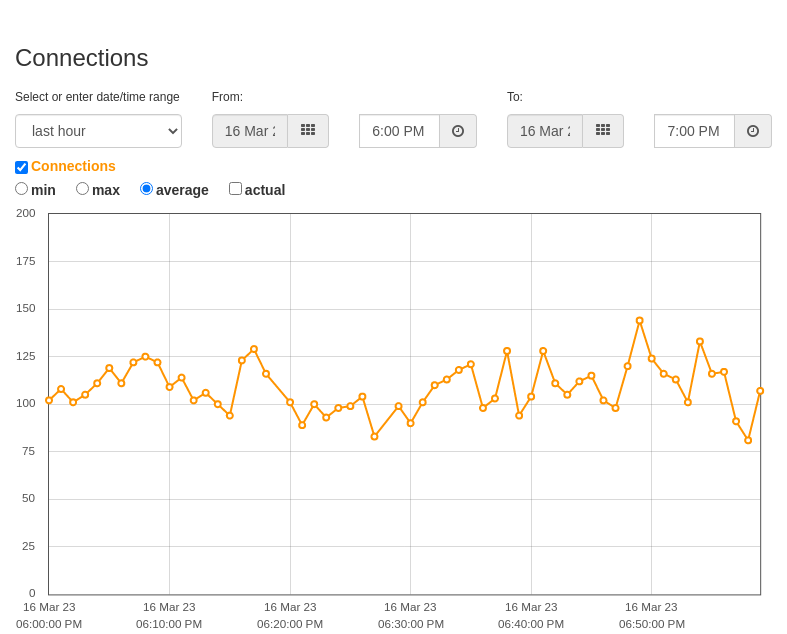787x634 pixels.
Task: Click the last data point on the chart line
Action: (x=760, y=391)
